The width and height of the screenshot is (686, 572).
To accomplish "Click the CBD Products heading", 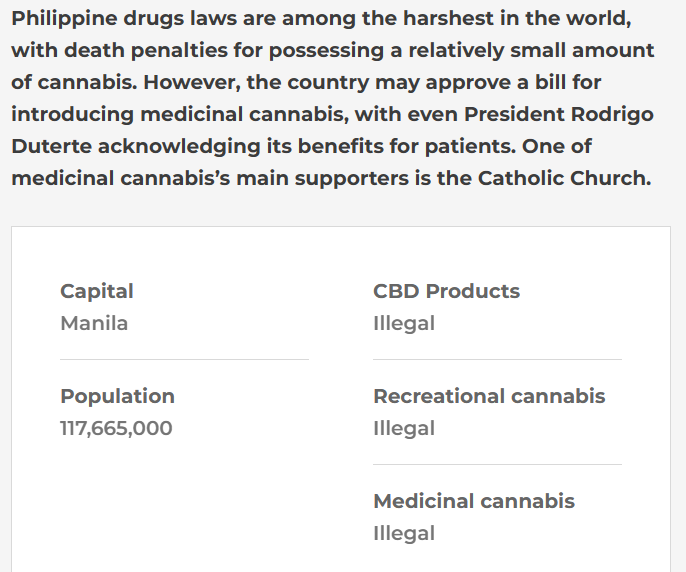I will click(x=446, y=291).
